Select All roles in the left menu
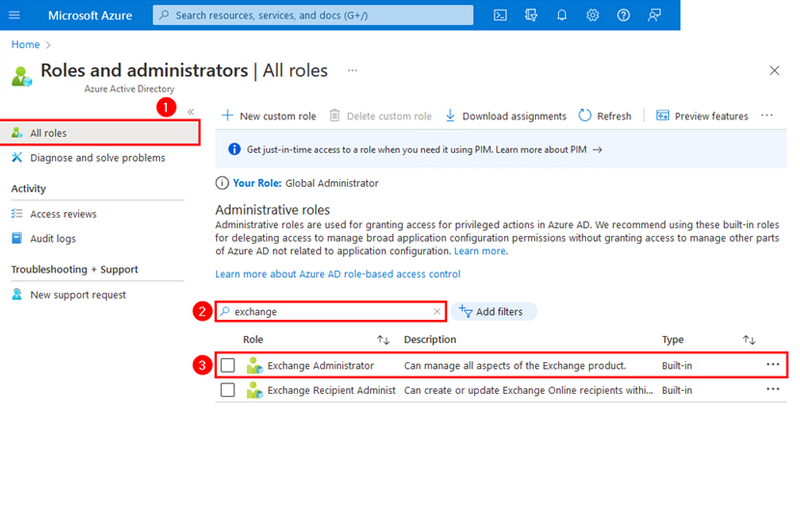The image size is (800, 520). pyautogui.click(x=99, y=133)
